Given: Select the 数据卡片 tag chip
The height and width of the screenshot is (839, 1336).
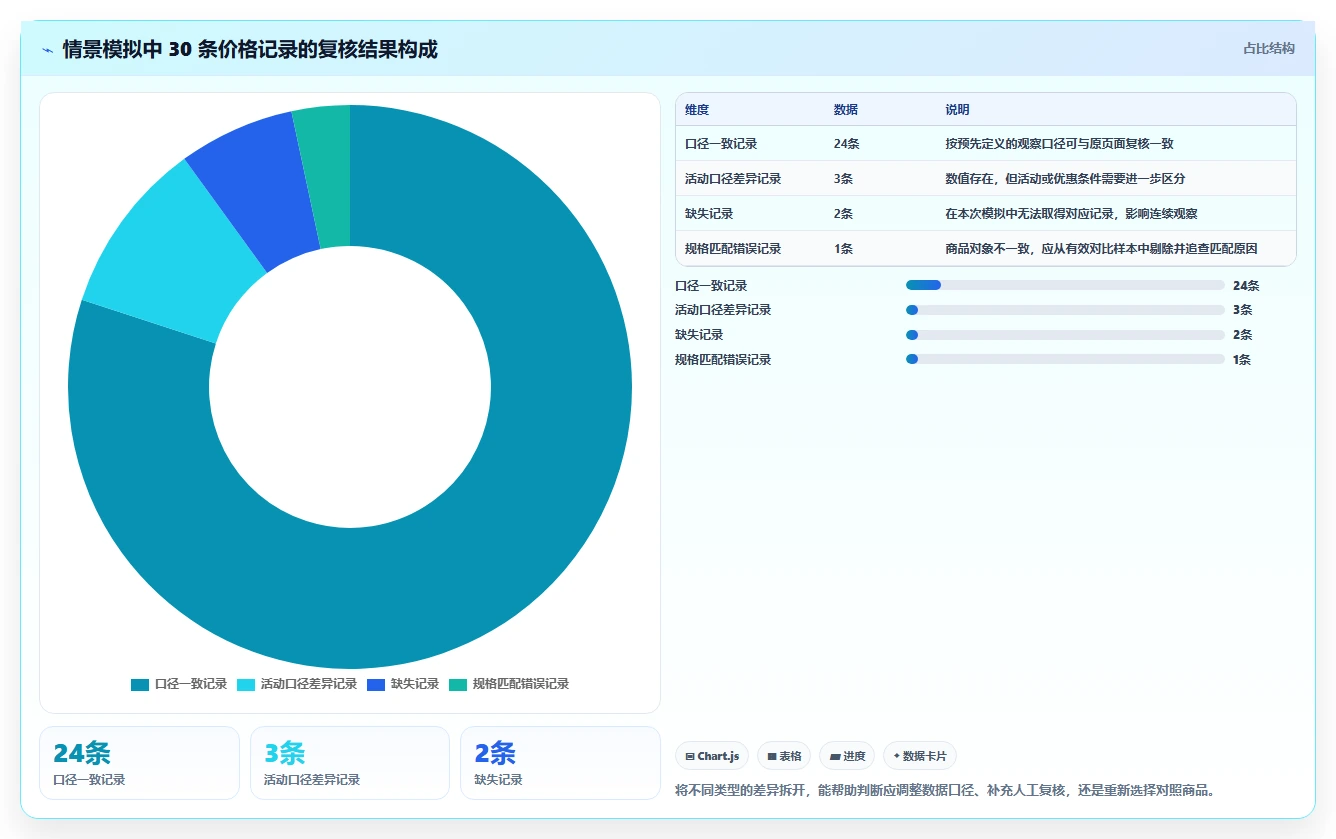Looking at the screenshot, I should pos(920,756).
